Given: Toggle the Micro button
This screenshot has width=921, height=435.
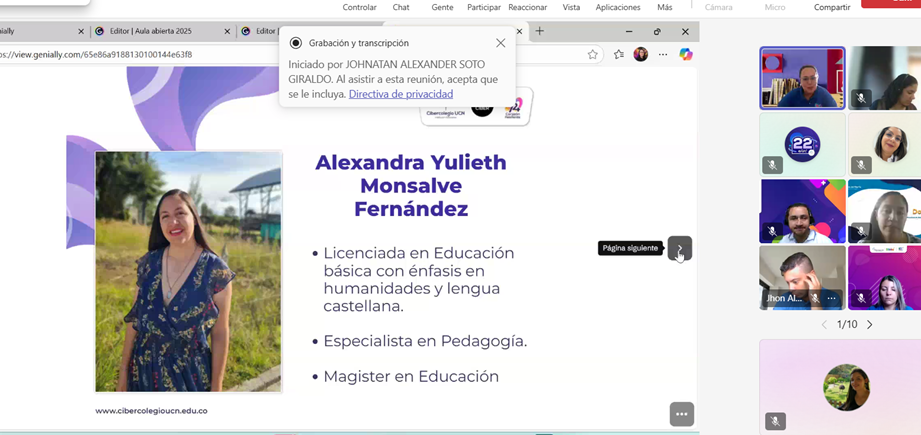Looking at the screenshot, I should click(775, 7).
